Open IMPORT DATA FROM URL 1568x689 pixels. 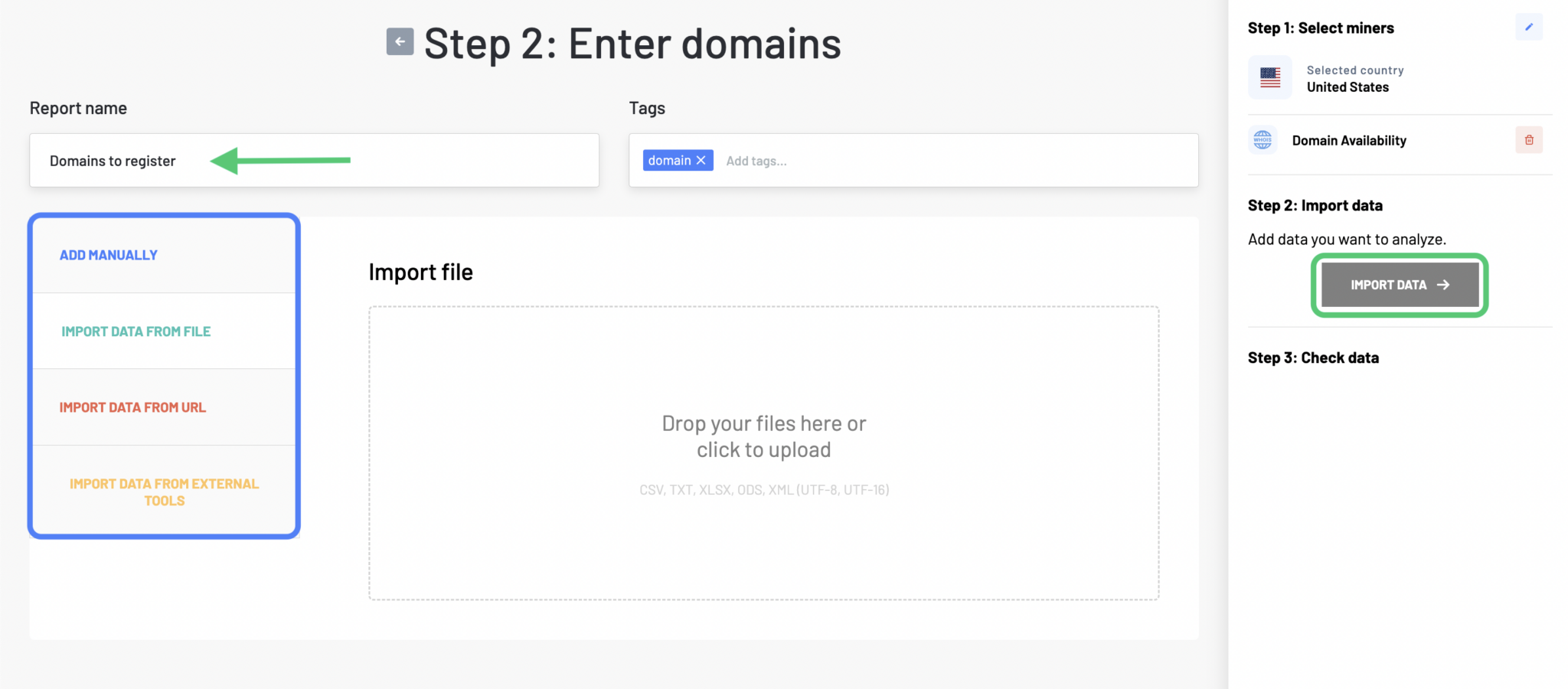pos(132,407)
